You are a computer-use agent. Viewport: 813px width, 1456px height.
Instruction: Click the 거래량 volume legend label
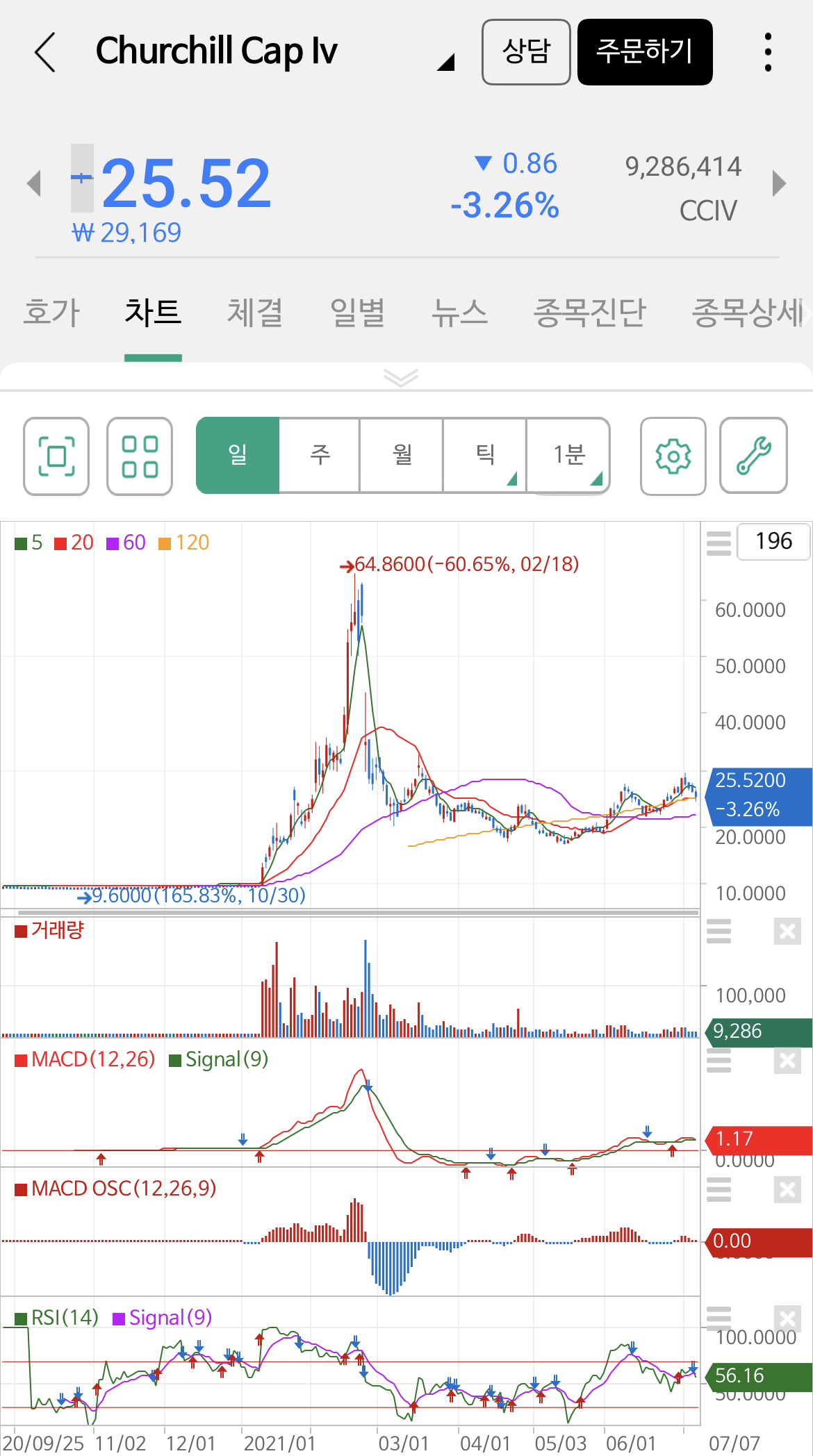49,930
